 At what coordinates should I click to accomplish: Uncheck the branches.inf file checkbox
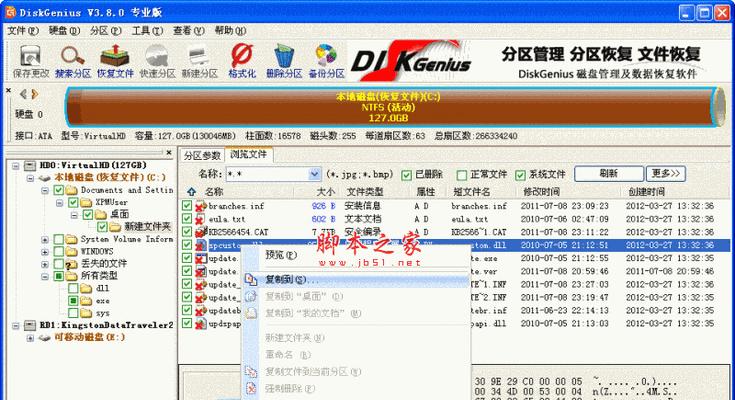point(187,206)
